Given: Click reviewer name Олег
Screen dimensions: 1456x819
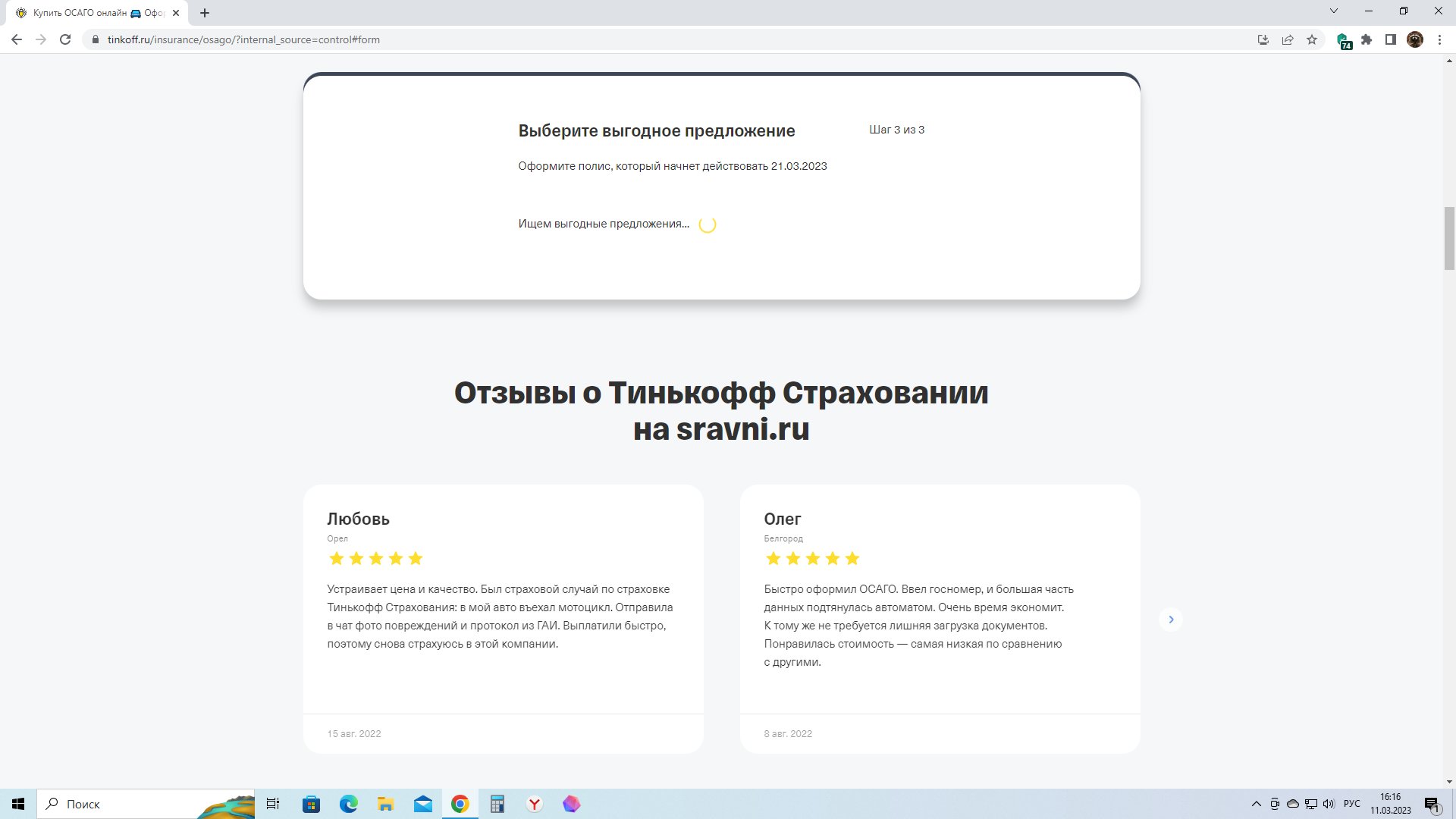Looking at the screenshot, I should [x=783, y=519].
